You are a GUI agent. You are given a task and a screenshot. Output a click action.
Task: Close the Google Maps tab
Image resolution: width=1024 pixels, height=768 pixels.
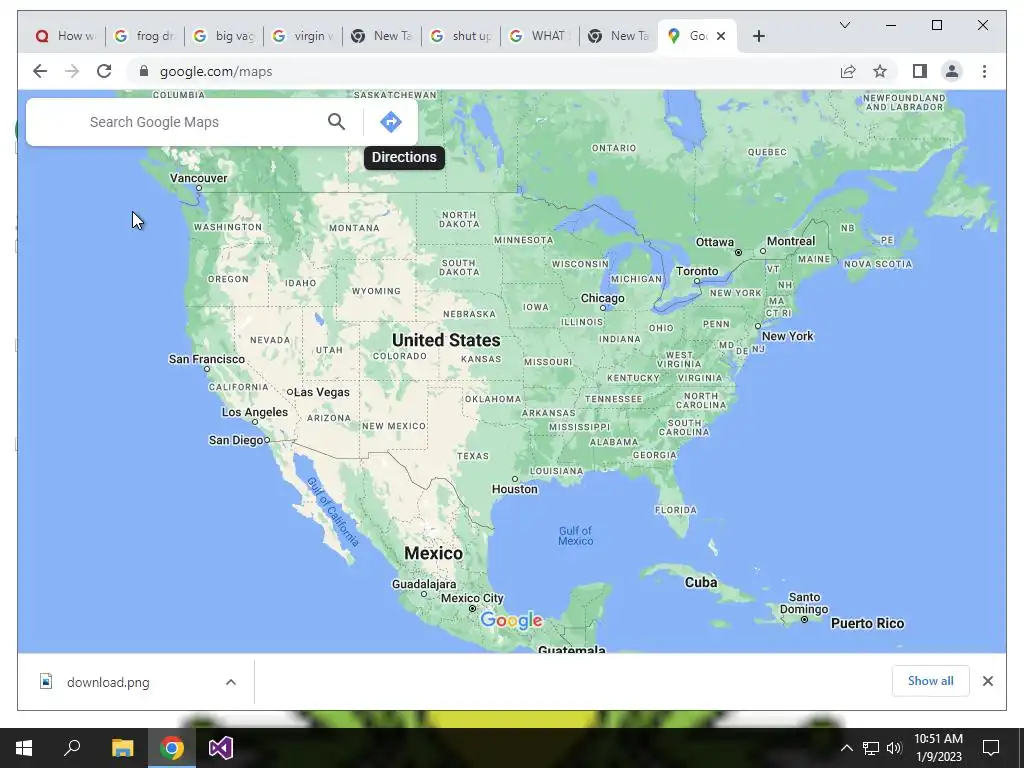click(721, 36)
